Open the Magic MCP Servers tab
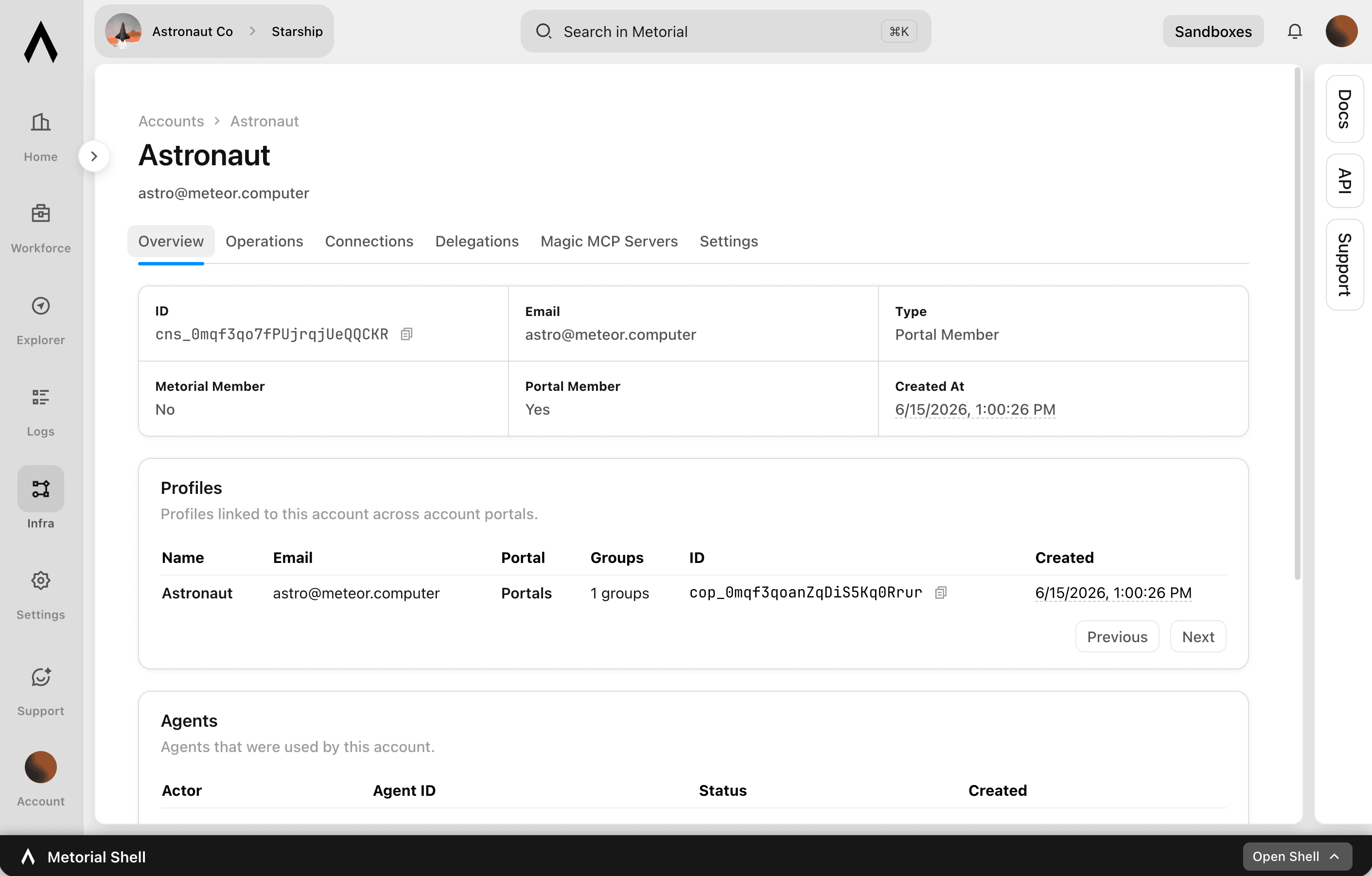The width and height of the screenshot is (1372, 876). [609, 242]
